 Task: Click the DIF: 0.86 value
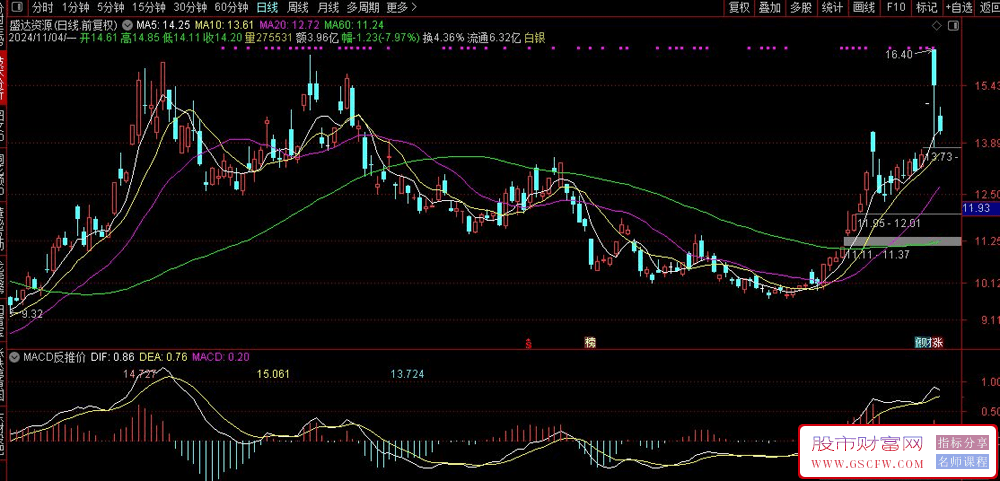tap(112, 357)
